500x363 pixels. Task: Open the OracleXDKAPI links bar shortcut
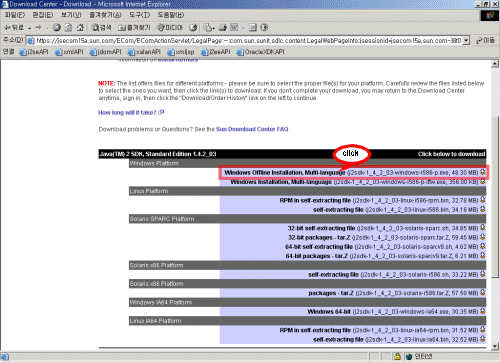point(260,52)
